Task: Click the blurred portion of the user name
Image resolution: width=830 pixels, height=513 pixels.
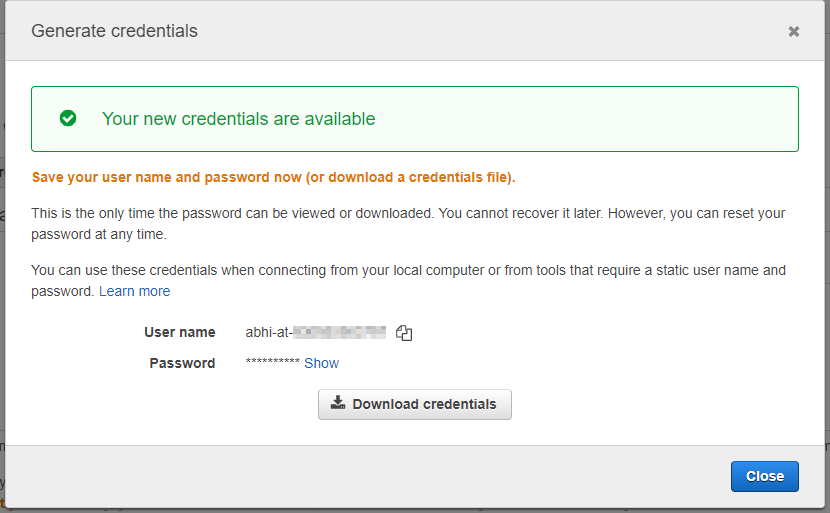Action: click(339, 332)
